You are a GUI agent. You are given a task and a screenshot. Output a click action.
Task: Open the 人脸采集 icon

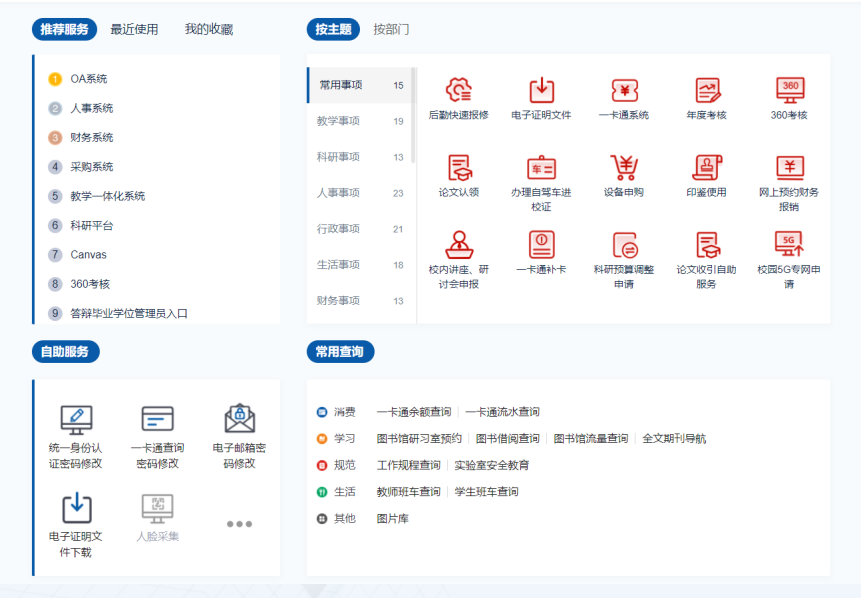click(x=158, y=509)
